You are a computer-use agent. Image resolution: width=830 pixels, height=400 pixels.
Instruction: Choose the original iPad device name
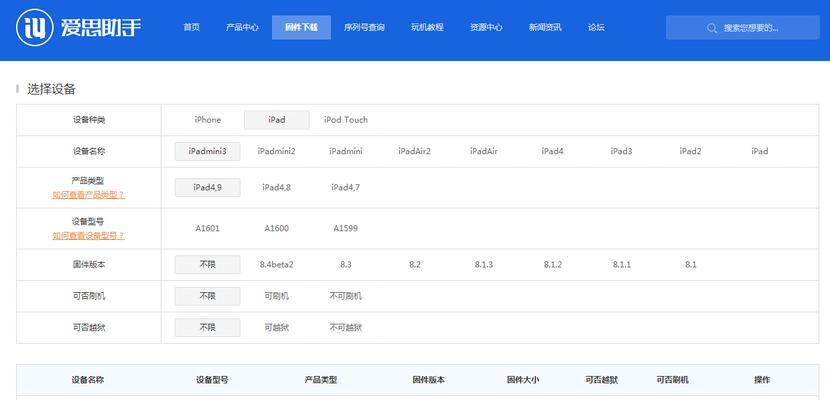pos(760,151)
